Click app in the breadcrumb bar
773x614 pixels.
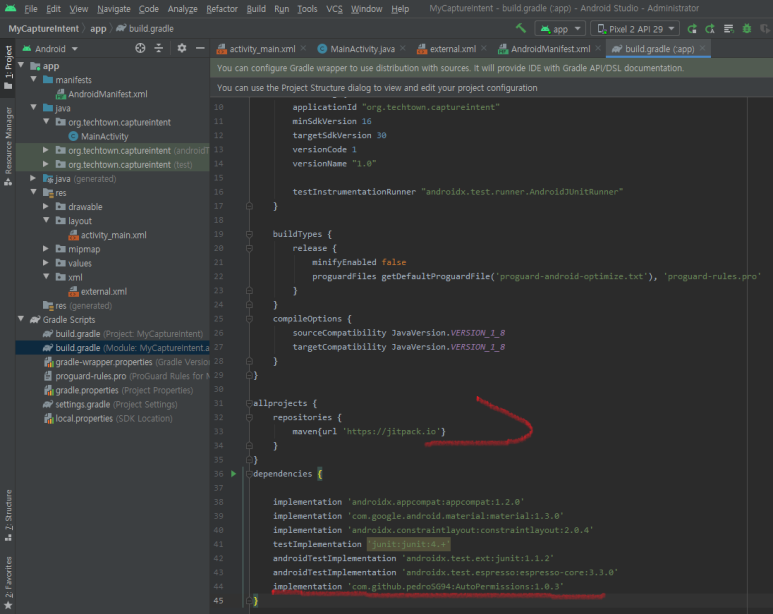pos(98,29)
